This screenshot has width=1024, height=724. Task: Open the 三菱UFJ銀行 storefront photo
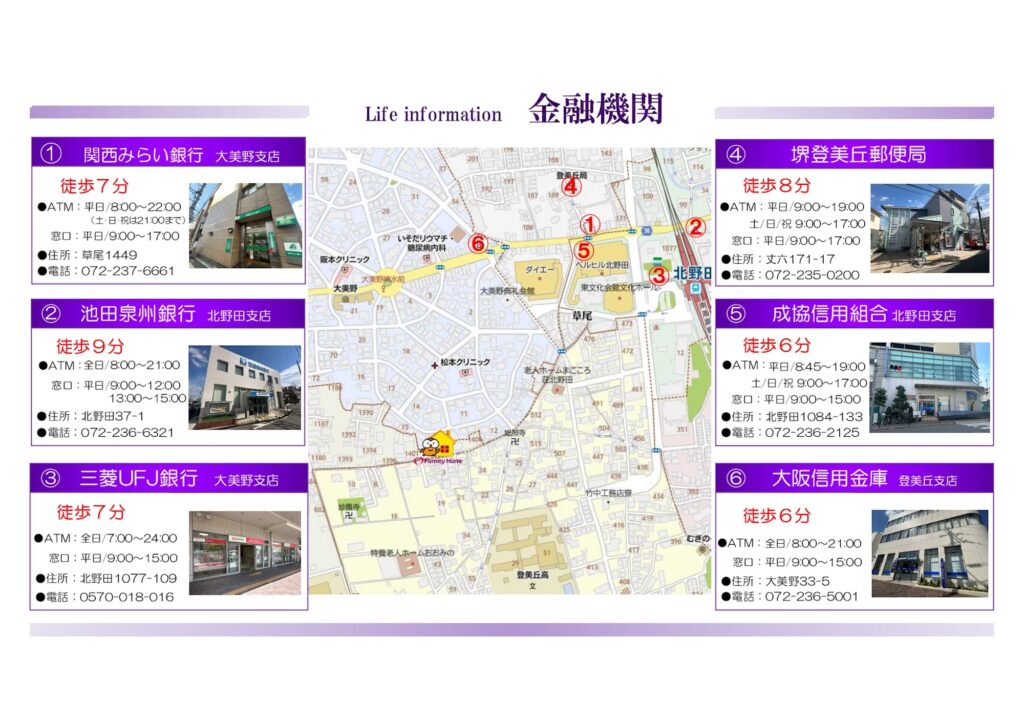point(245,552)
